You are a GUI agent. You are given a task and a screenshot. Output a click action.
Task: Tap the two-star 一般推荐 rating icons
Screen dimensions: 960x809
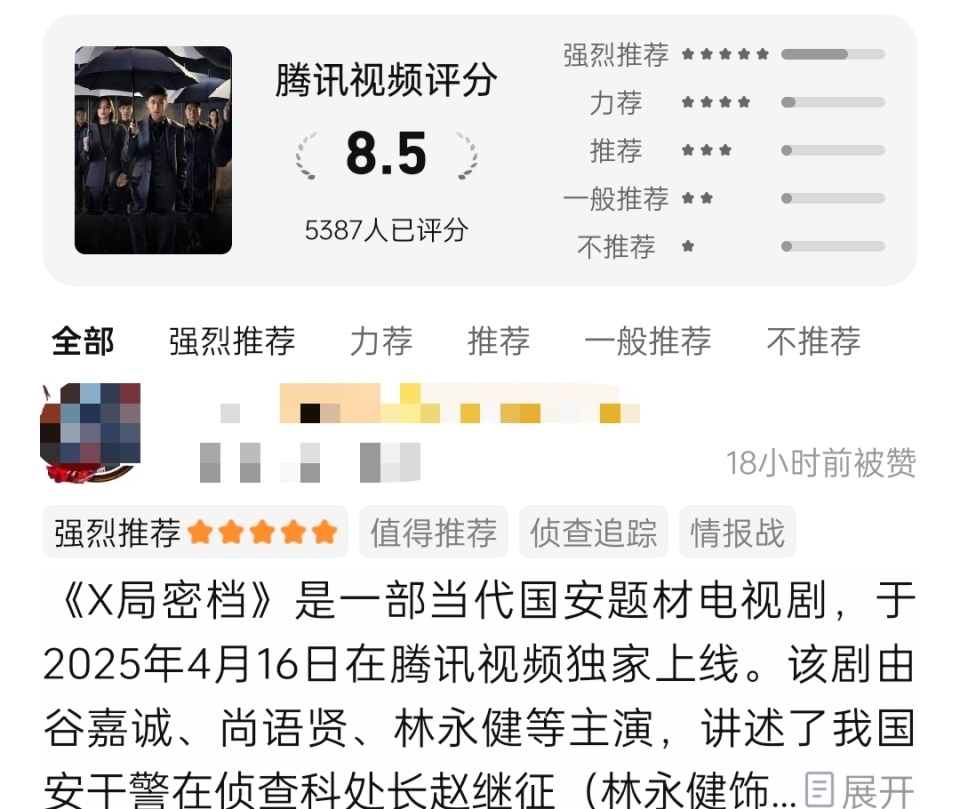[697, 198]
